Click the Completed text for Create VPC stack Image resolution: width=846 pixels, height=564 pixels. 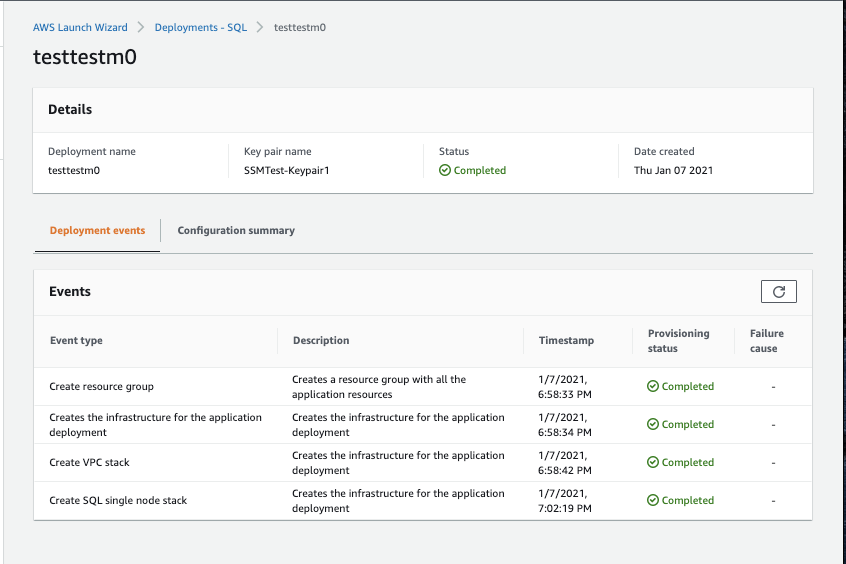(688, 463)
